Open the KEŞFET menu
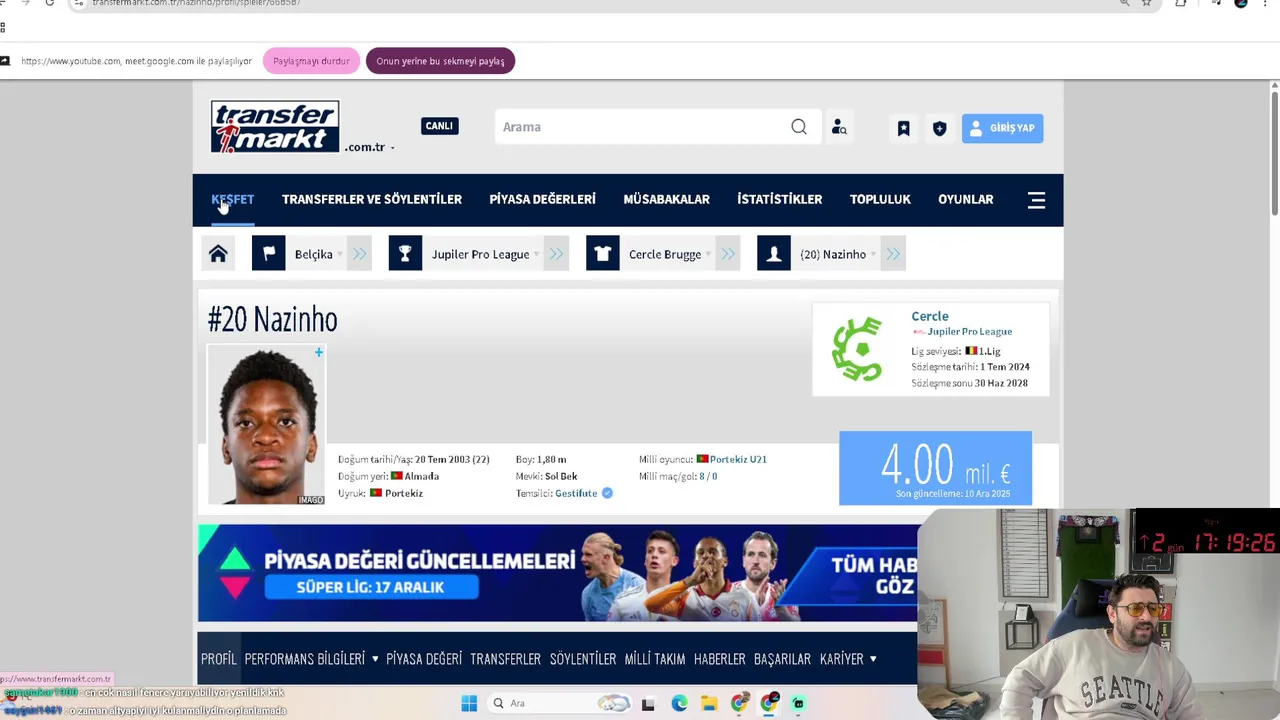 point(232,199)
